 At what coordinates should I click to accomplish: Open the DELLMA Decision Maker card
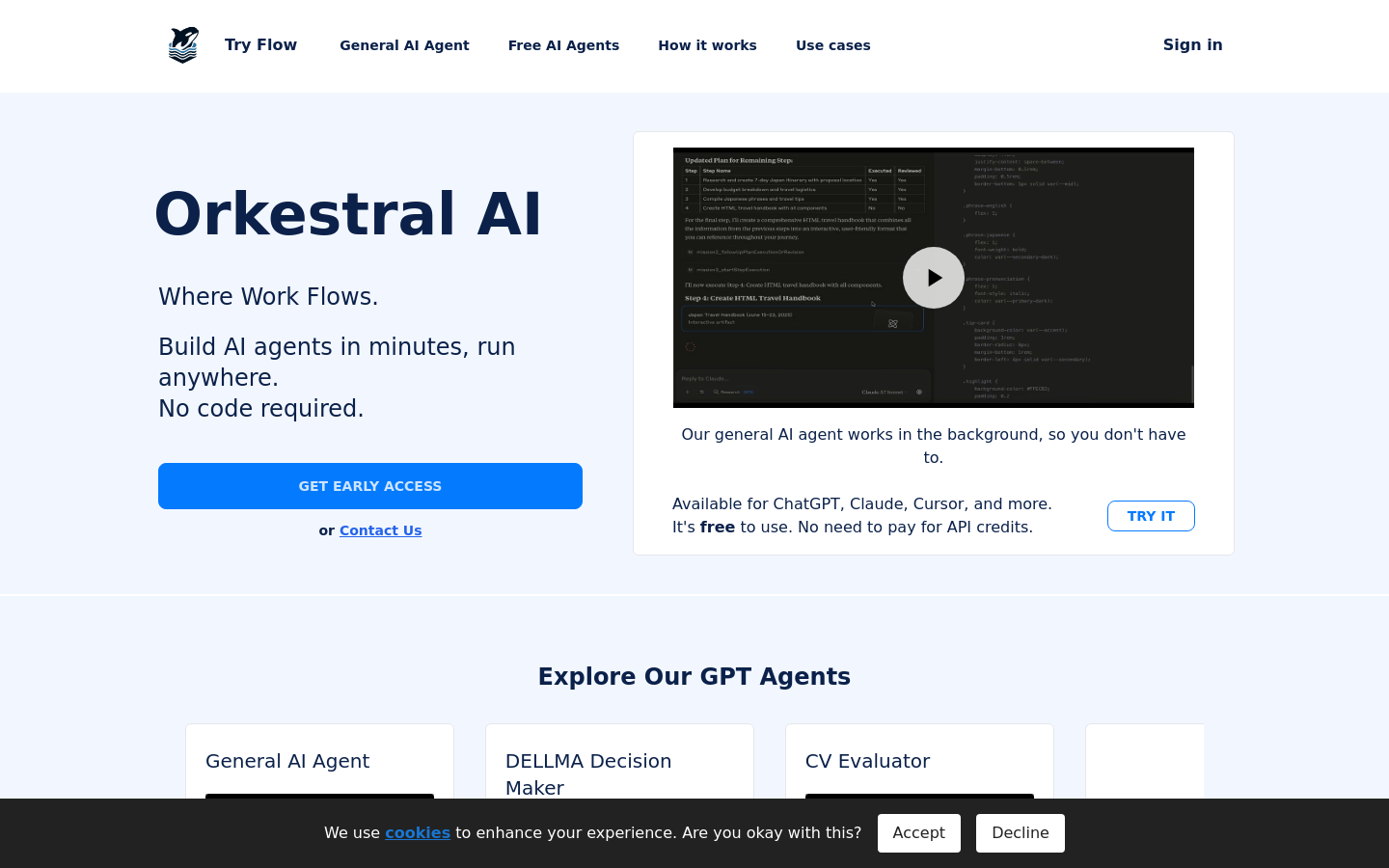pyautogui.click(x=619, y=761)
